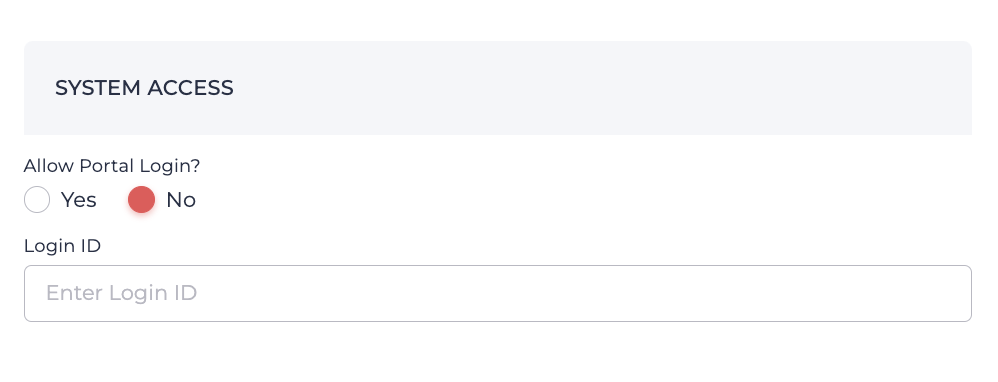998x382 pixels.
Task: Select the Yes radio button
Action: click(37, 199)
